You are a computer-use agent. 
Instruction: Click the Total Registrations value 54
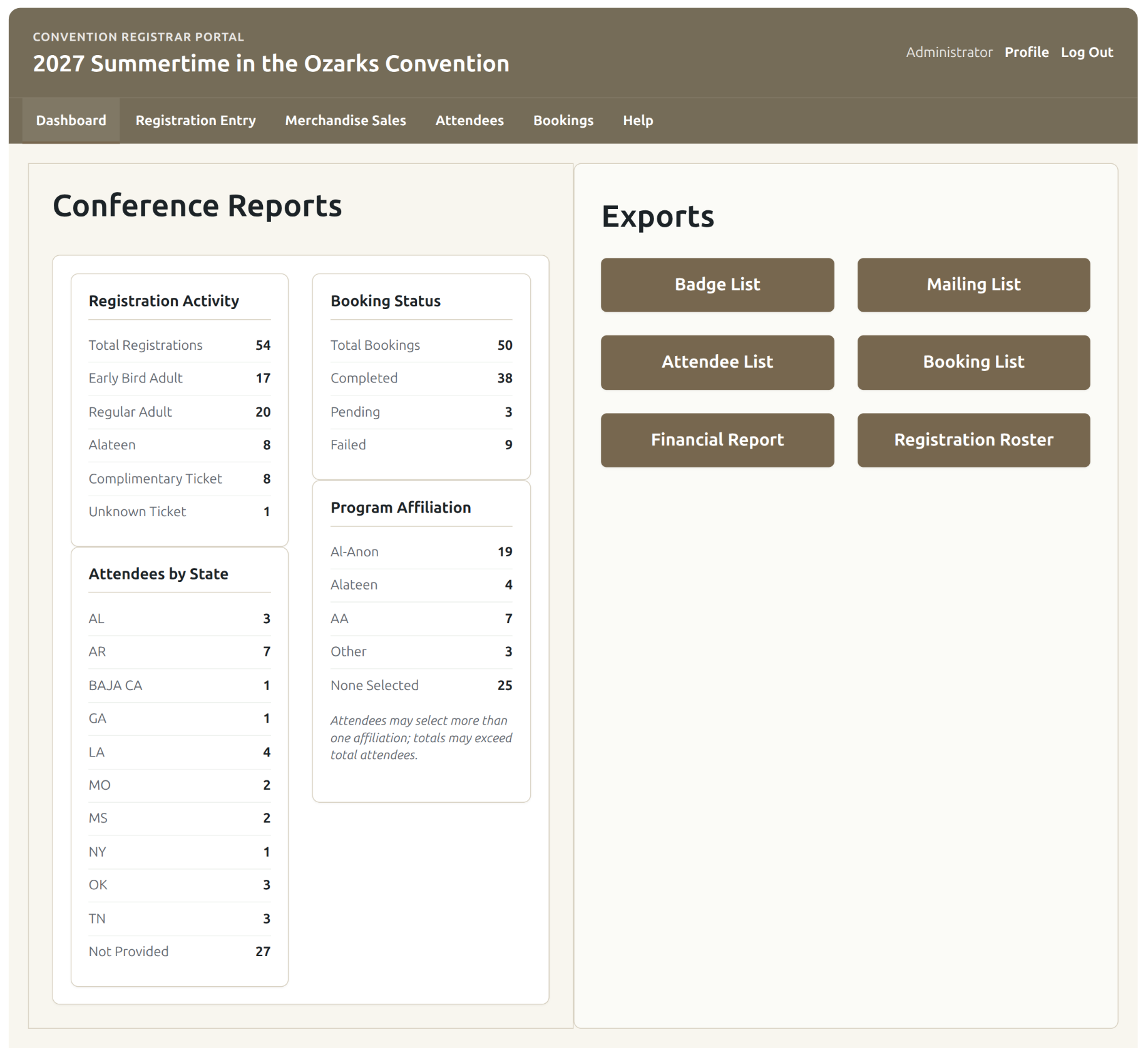click(263, 345)
